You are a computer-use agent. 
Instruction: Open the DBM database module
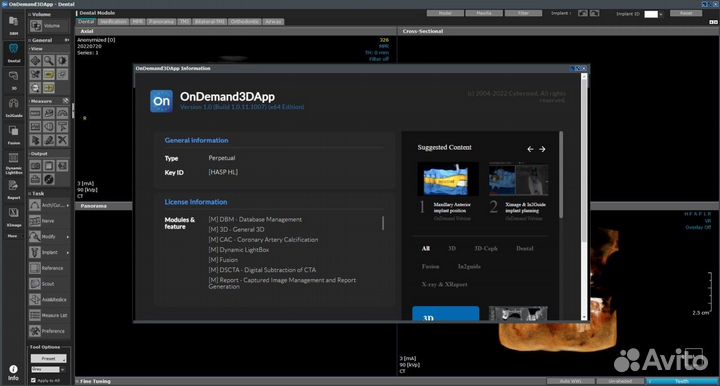[13, 24]
